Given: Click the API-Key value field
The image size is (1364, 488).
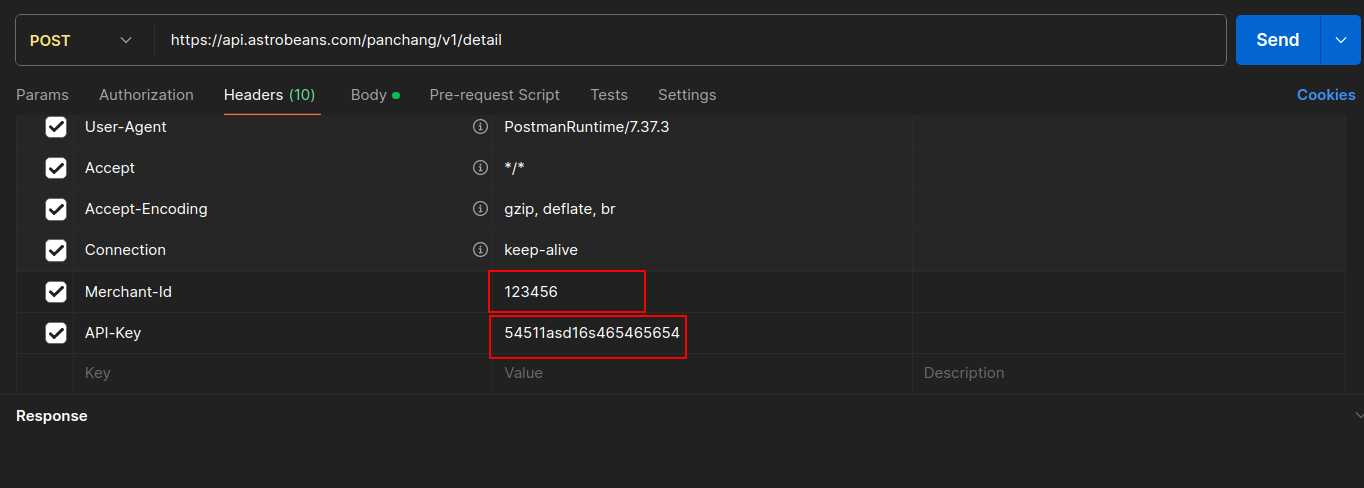Looking at the screenshot, I should [x=591, y=333].
